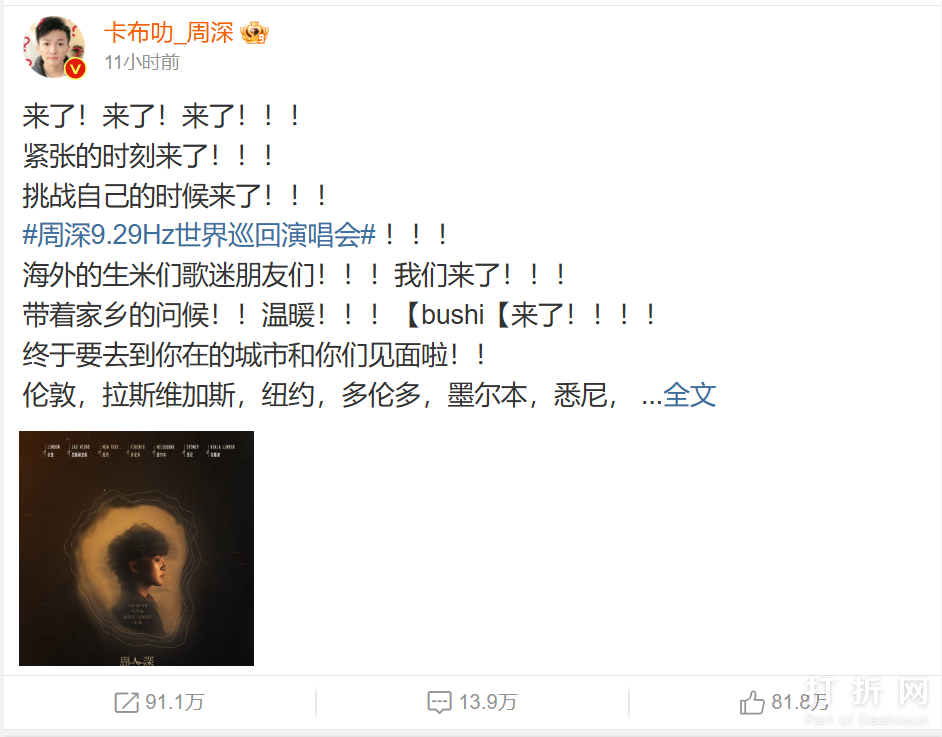Open username 卡布叻_周深 profile link

point(169,32)
